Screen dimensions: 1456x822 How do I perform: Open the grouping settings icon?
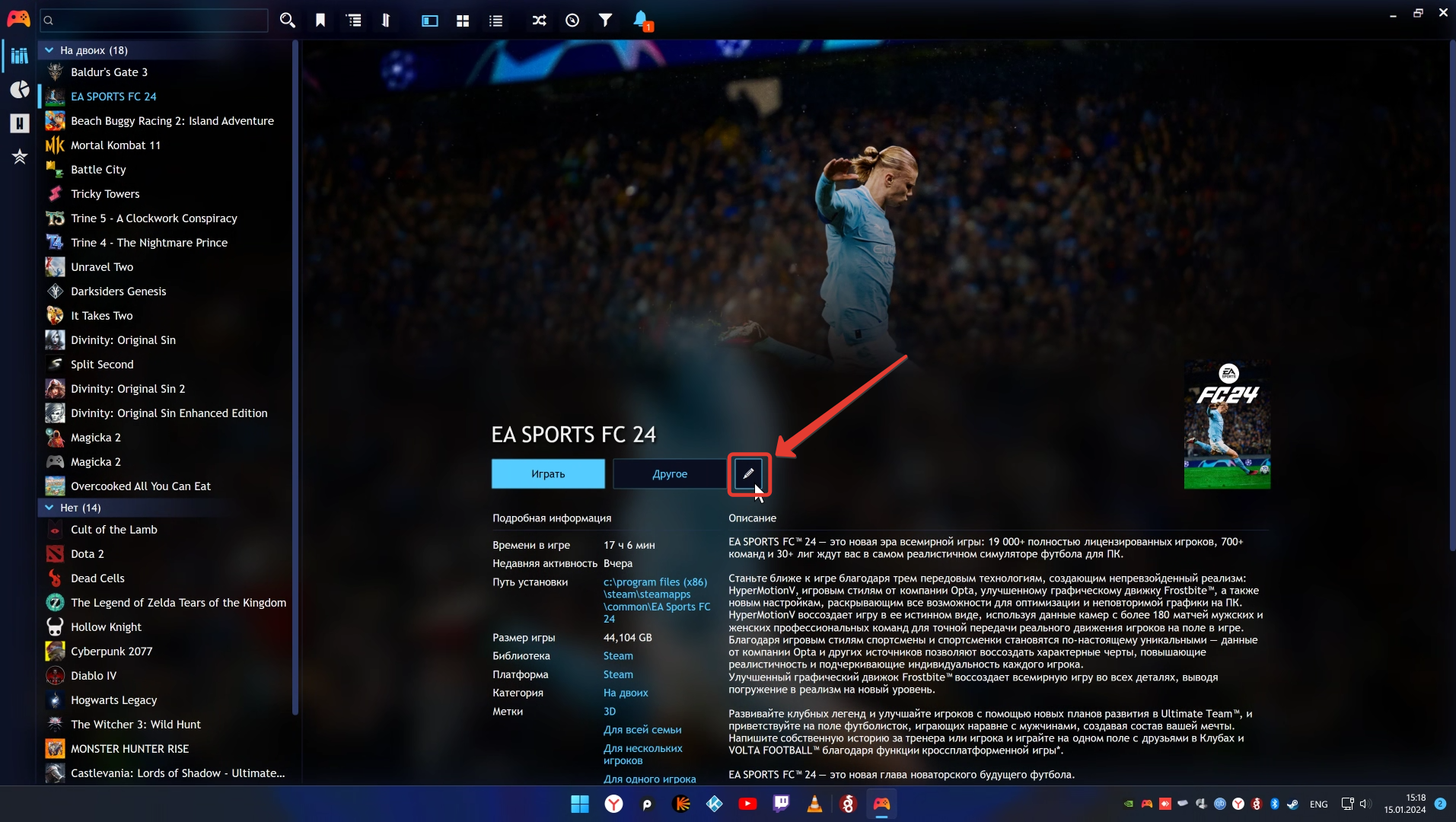[354, 21]
